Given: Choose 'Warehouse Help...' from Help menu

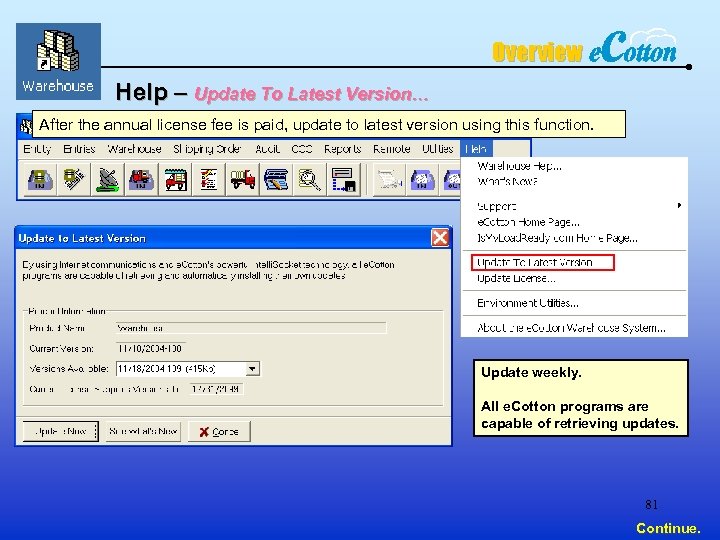Looking at the screenshot, I should click(519, 166).
